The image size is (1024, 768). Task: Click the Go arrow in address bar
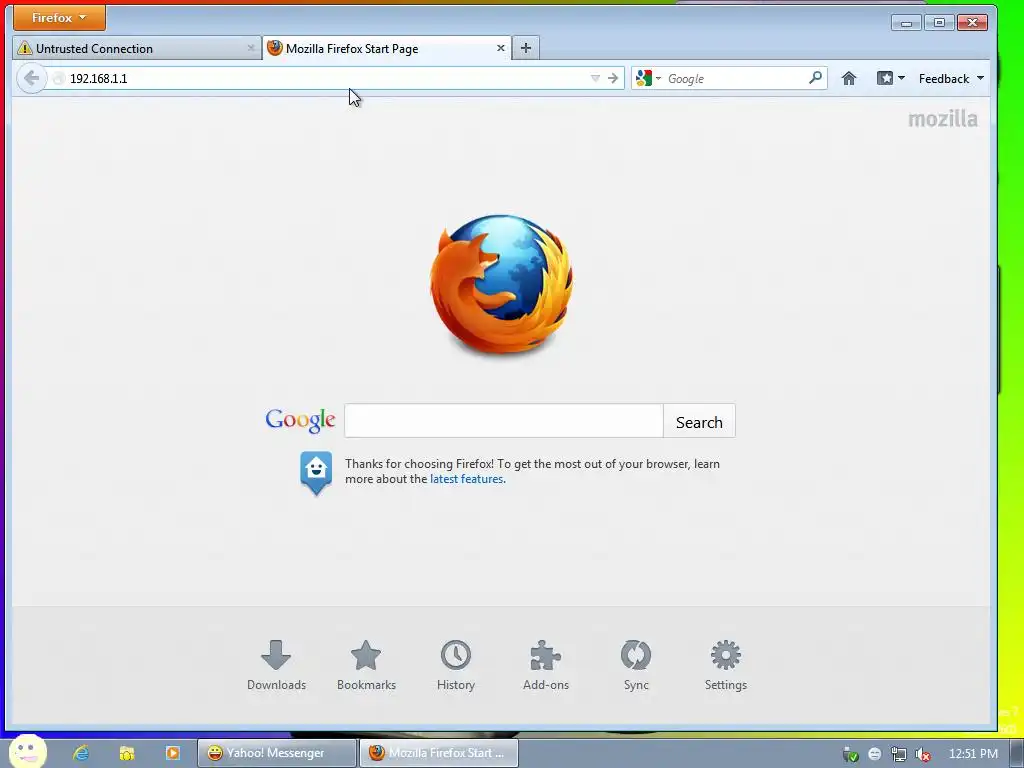tap(613, 78)
